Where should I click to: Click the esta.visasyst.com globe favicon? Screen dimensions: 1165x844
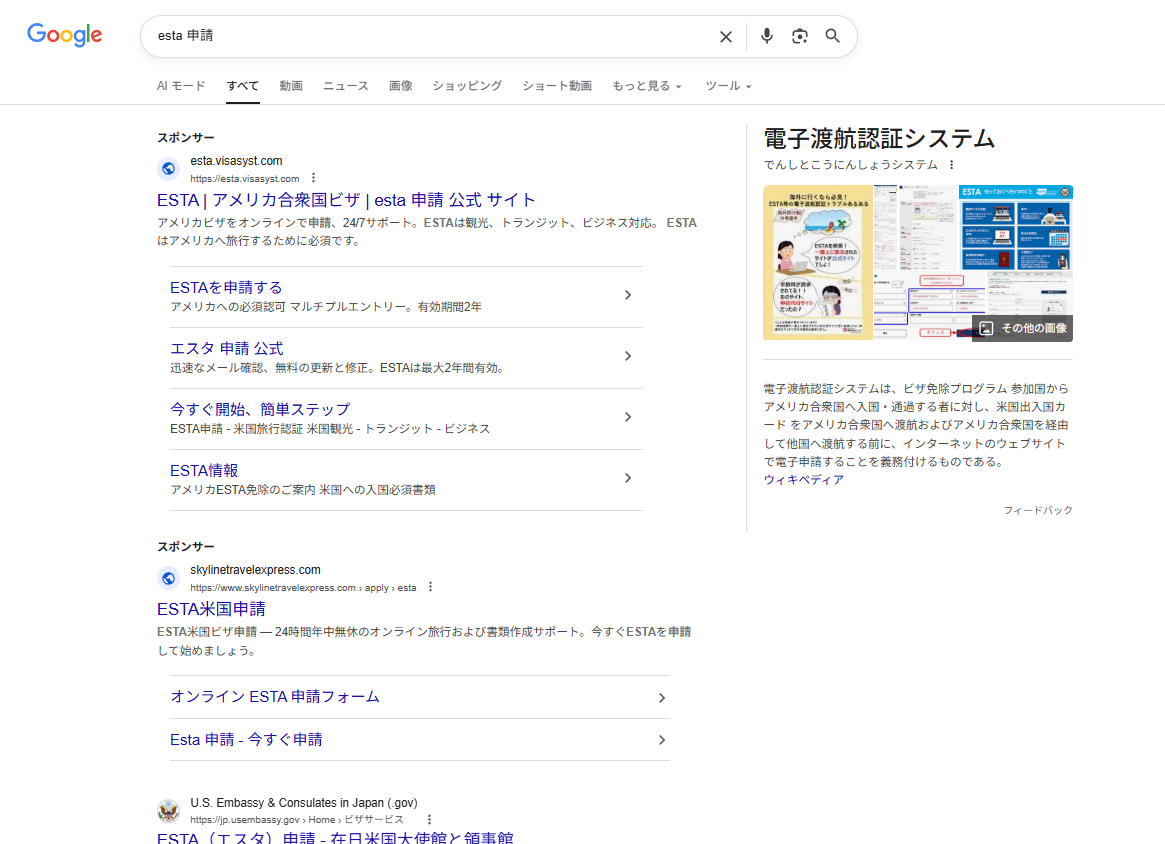click(169, 169)
